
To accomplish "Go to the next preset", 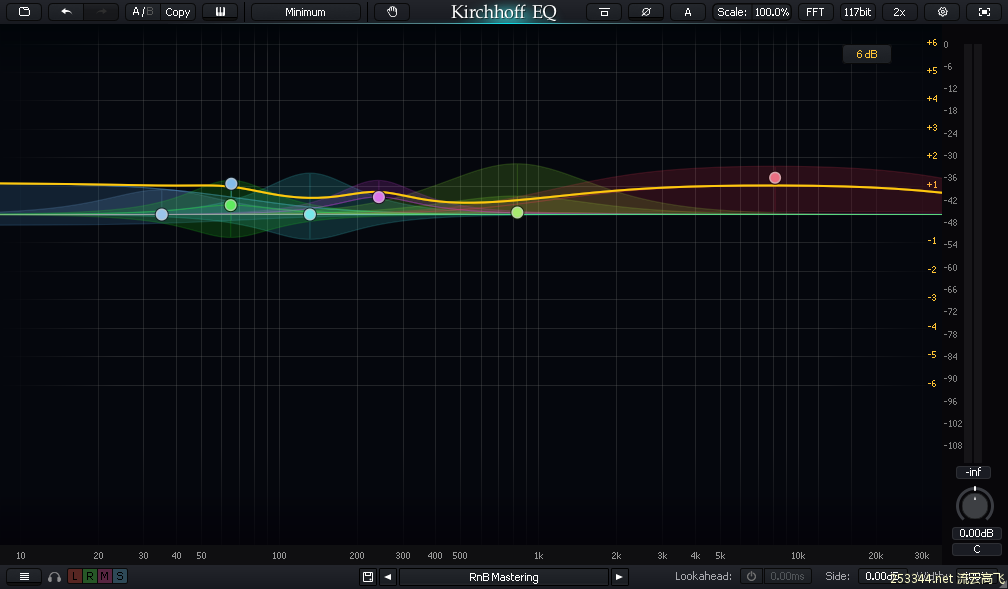I will tap(619, 577).
